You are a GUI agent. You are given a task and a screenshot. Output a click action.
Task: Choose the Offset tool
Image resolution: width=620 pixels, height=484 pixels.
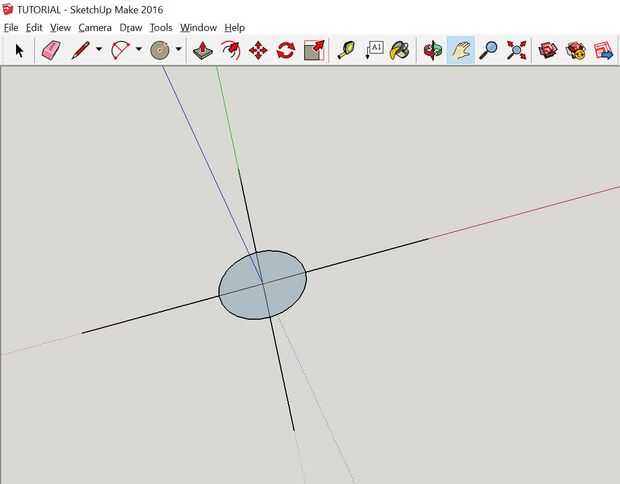tap(231, 51)
